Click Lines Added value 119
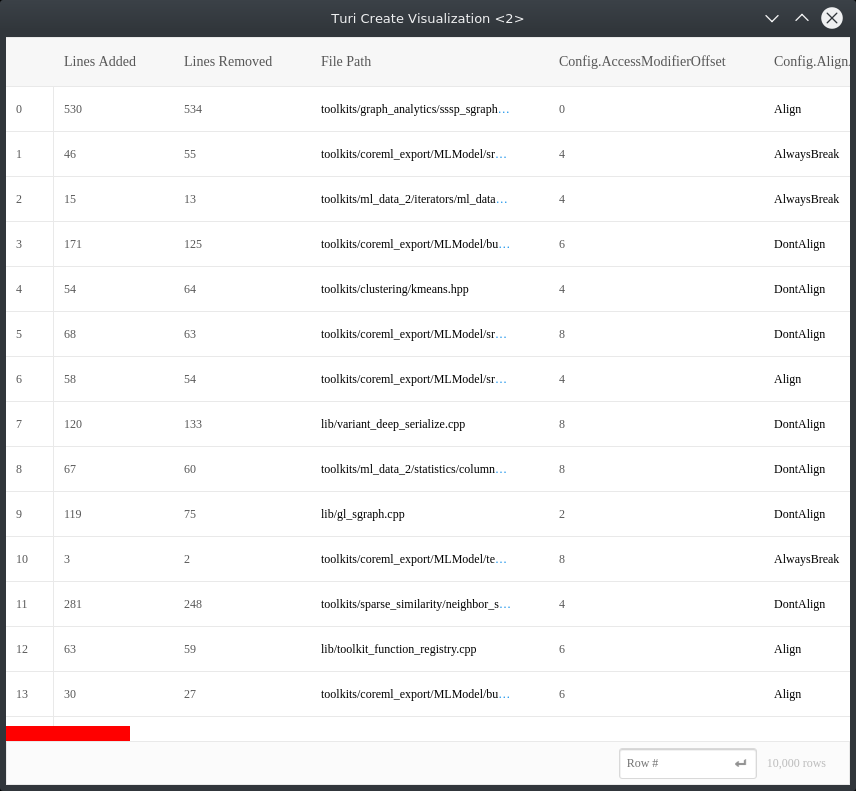This screenshot has height=791, width=856. pyautogui.click(x=73, y=514)
